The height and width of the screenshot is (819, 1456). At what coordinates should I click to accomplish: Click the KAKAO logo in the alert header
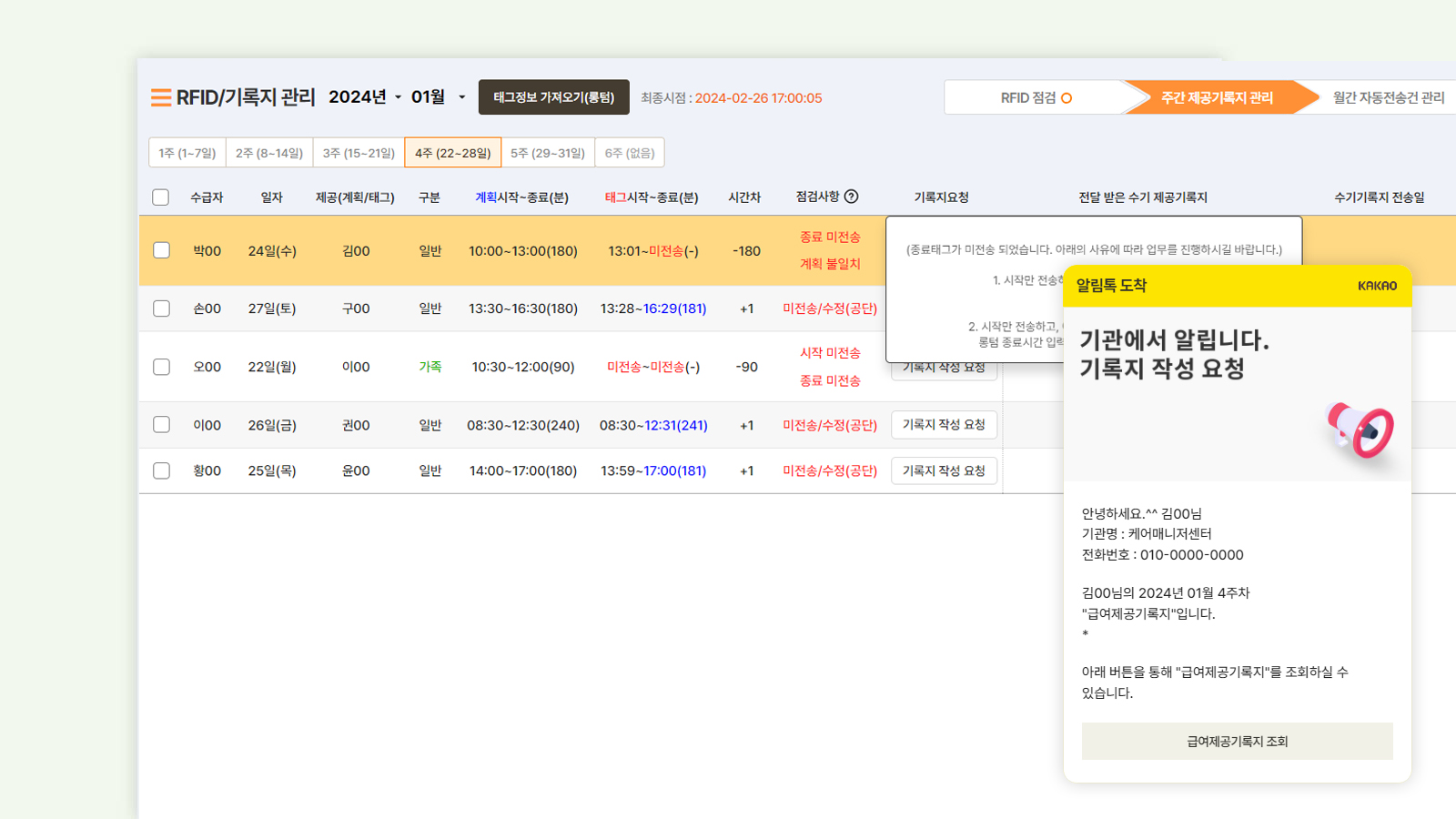click(1377, 286)
